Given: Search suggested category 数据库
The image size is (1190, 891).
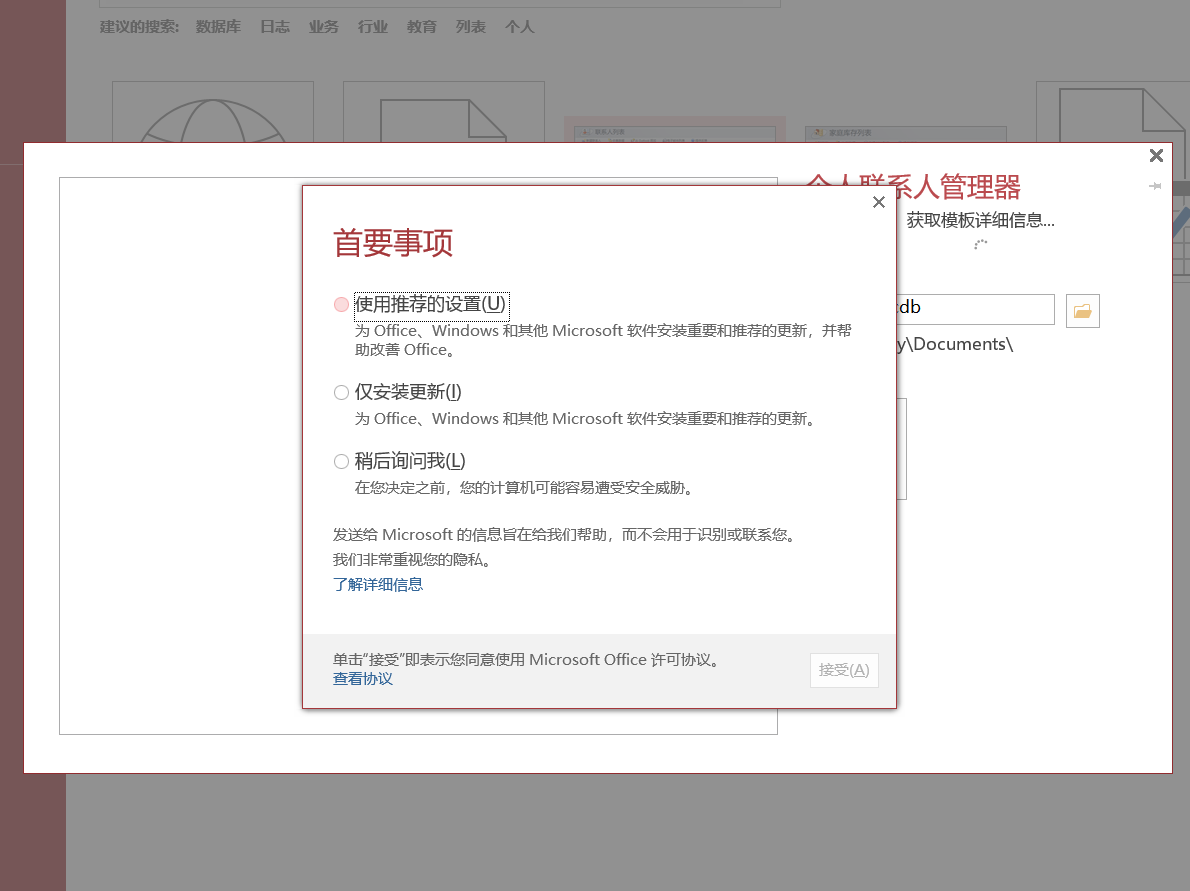Looking at the screenshot, I should pos(219,27).
